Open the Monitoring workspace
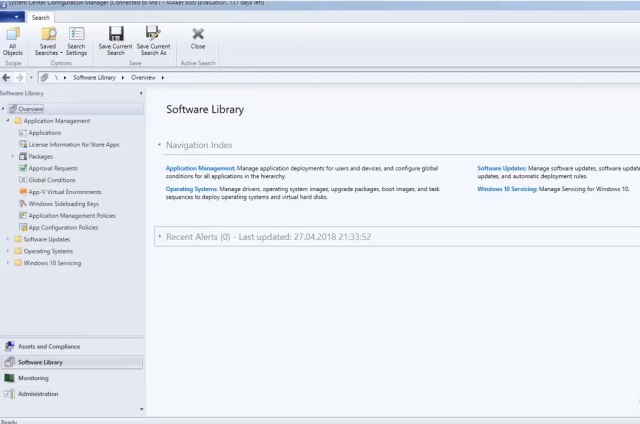640x424 pixels. point(33,378)
